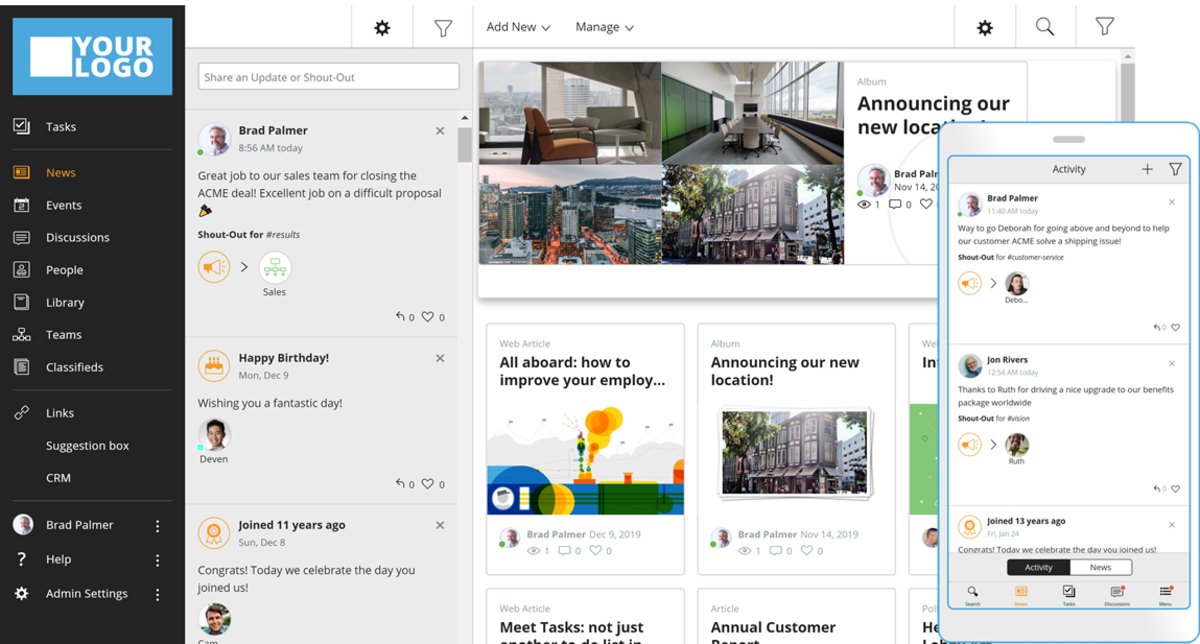Image resolution: width=1200 pixels, height=644 pixels.
Task: Expand the Manage dropdown
Action: click(x=604, y=26)
